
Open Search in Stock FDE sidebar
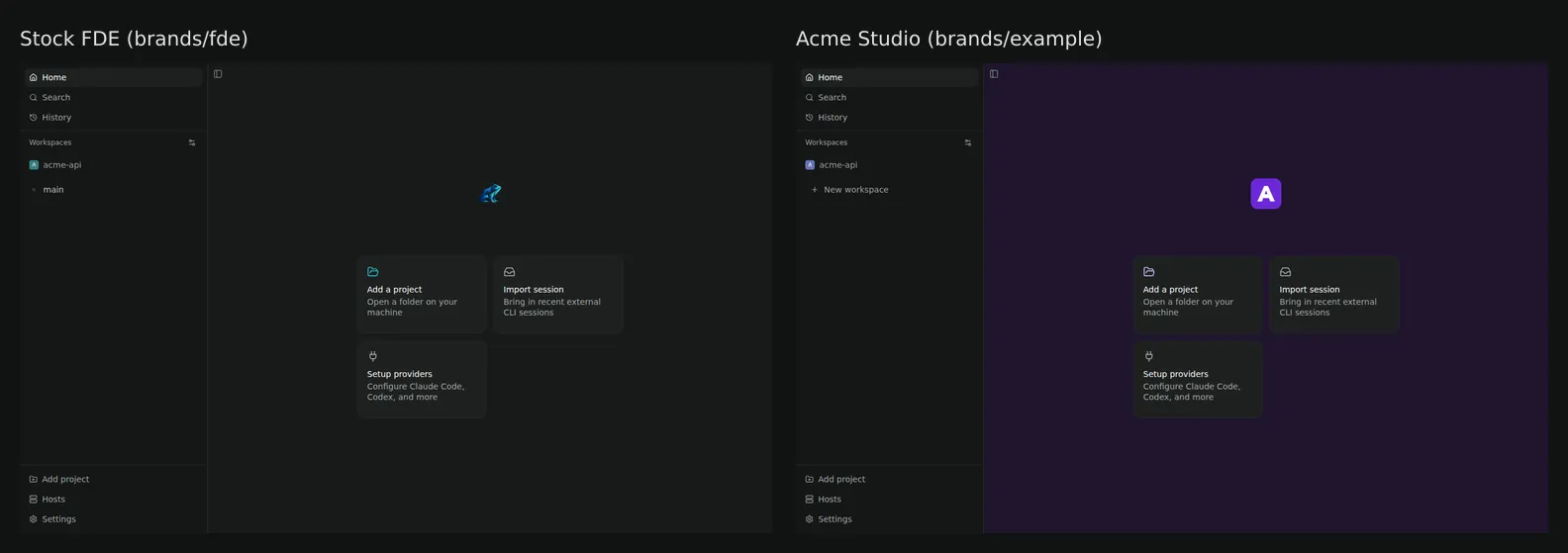tap(113, 97)
